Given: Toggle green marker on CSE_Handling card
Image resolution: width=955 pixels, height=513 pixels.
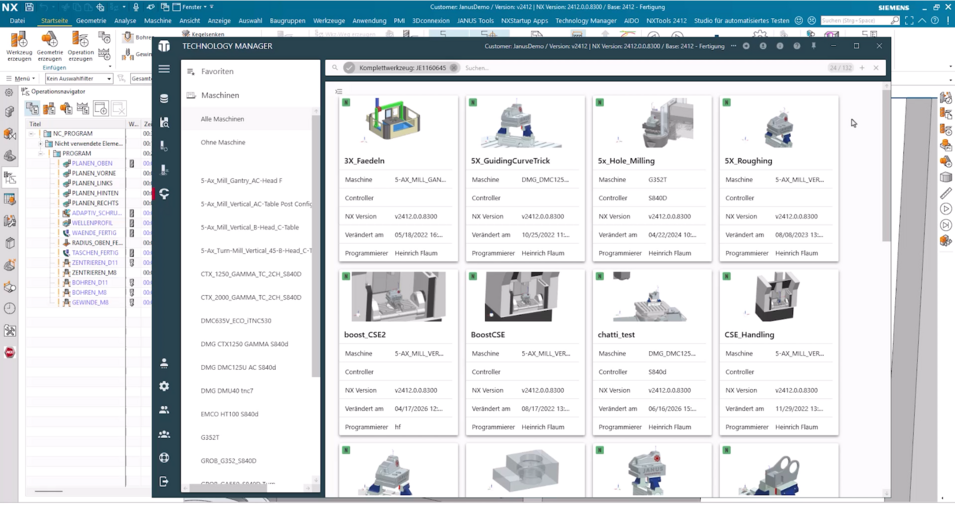Looking at the screenshot, I should [726, 276].
